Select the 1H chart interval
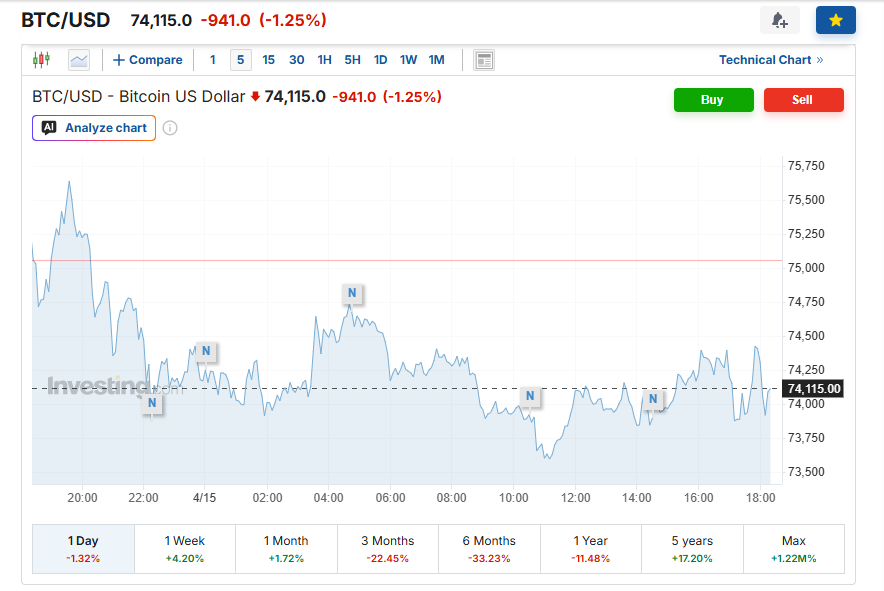 [x=324, y=60]
